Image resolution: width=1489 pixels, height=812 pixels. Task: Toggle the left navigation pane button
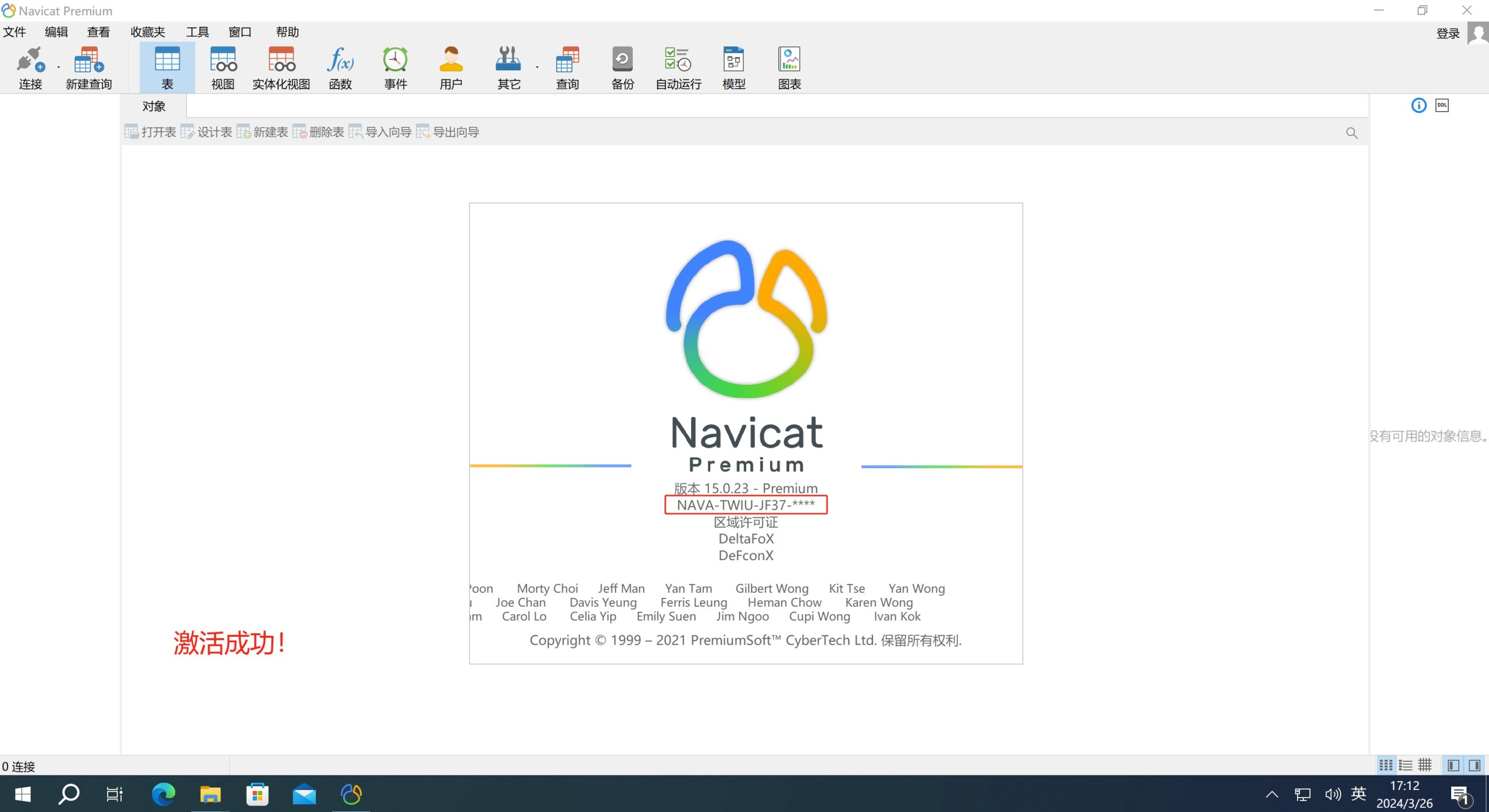pyautogui.click(x=1454, y=765)
